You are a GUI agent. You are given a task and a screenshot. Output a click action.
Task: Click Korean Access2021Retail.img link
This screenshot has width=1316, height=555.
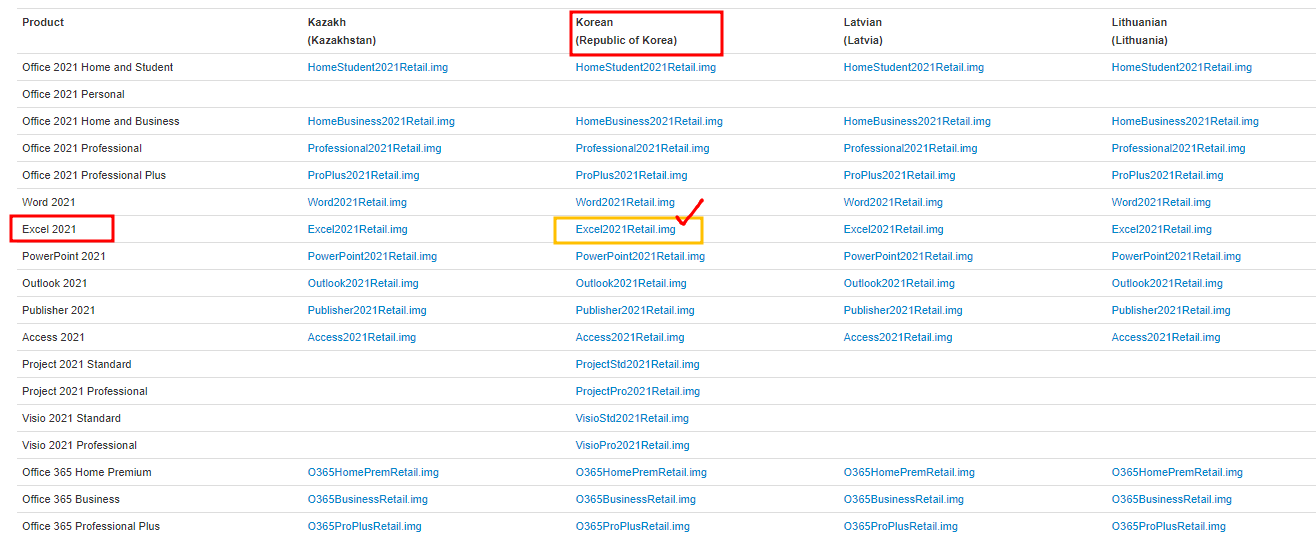[630, 337]
